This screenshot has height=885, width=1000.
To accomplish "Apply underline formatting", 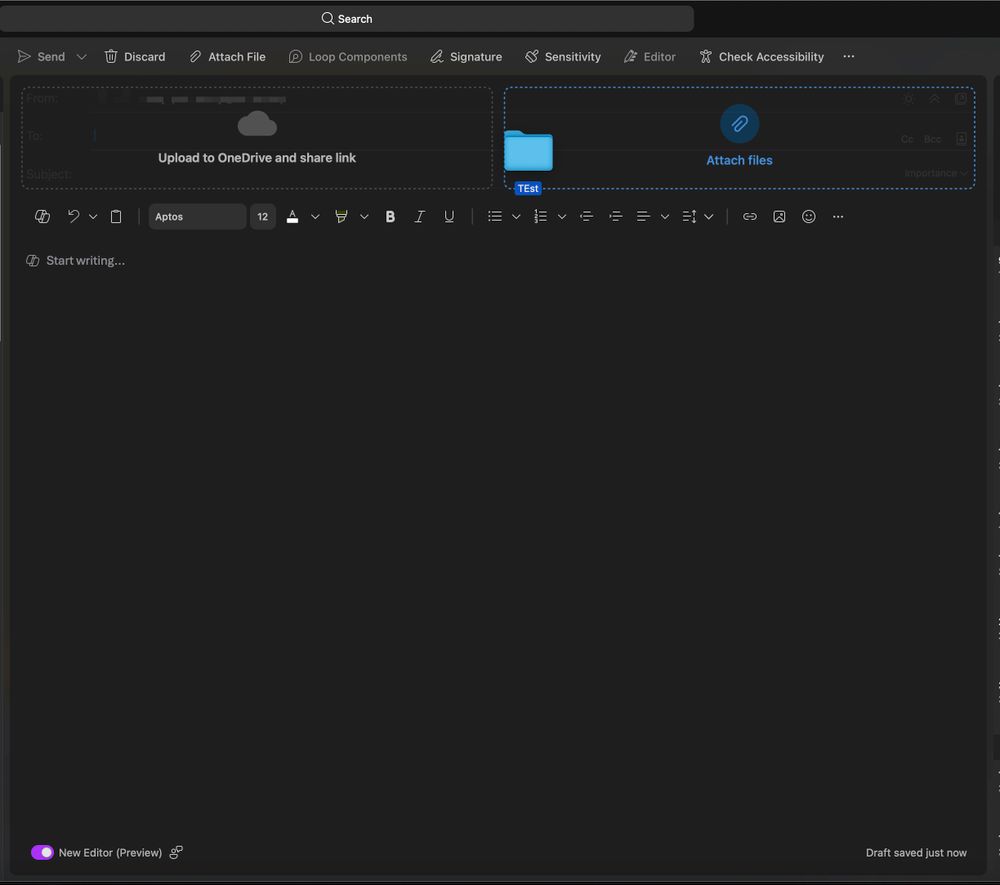I will click(x=450, y=216).
